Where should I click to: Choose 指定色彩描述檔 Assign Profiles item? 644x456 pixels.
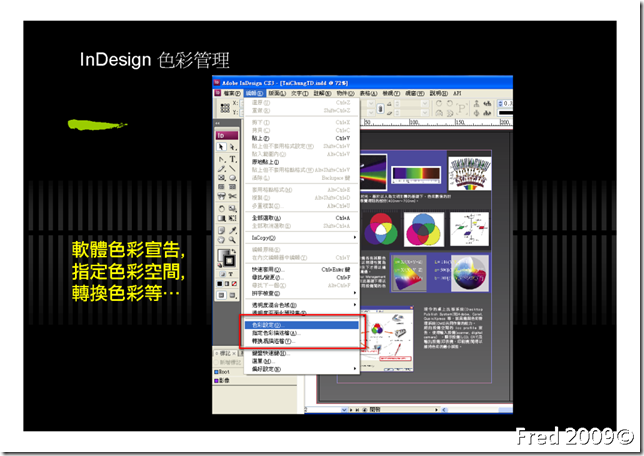coord(301,333)
